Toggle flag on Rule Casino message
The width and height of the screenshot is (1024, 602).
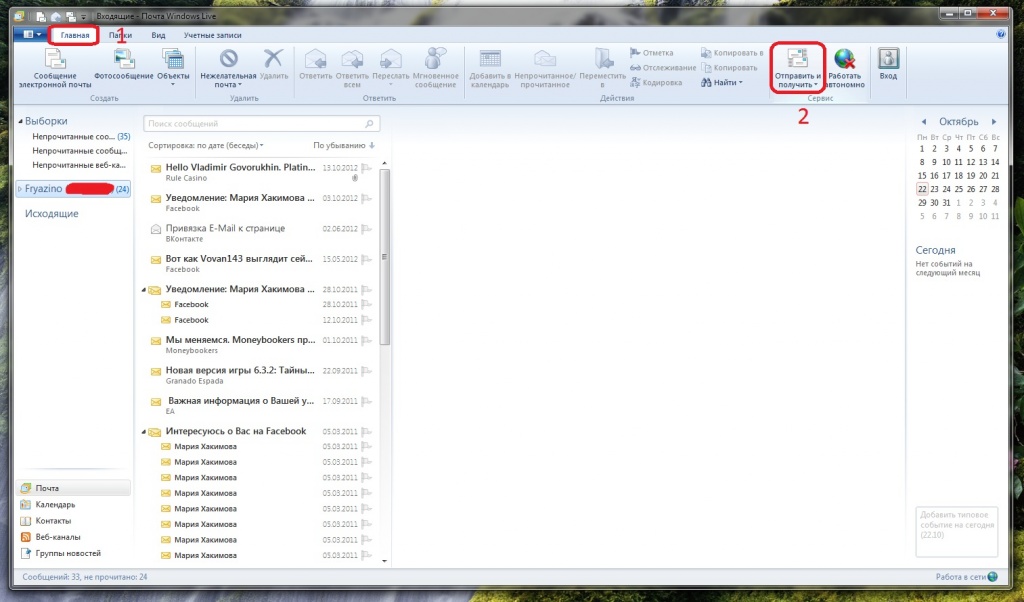366,168
